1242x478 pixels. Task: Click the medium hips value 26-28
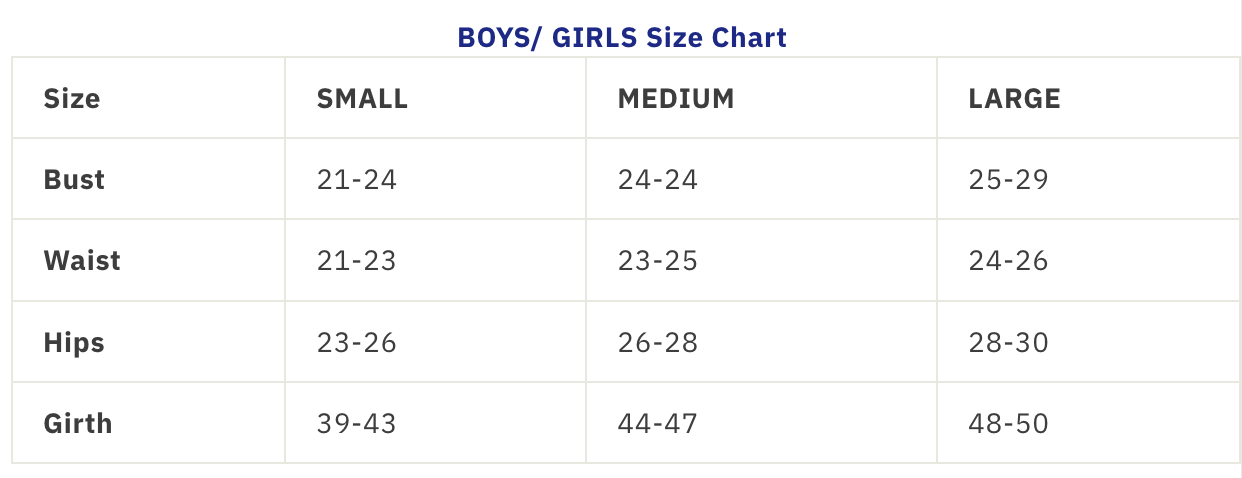658,343
